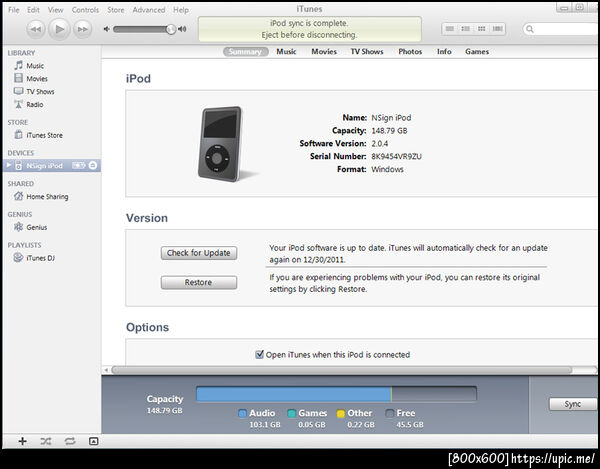
Task: Click the Check for Update button
Action: click(x=199, y=253)
